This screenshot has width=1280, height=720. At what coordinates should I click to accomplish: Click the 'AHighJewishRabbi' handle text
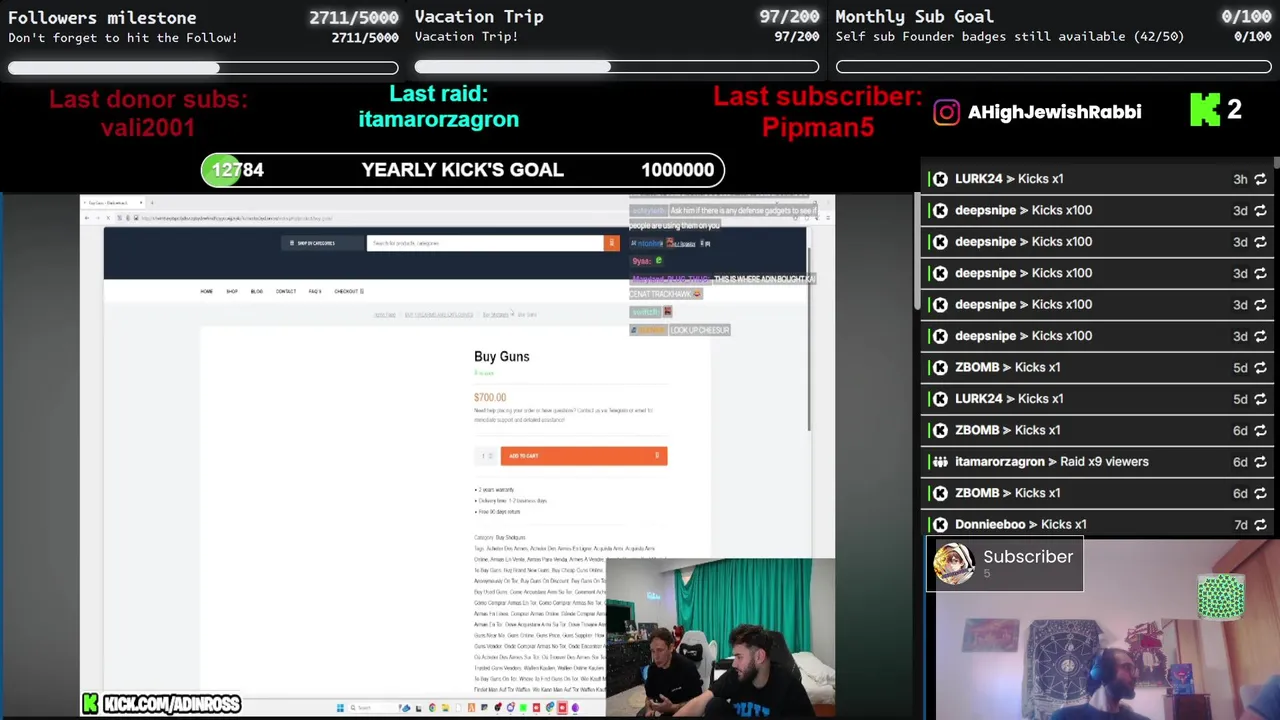click(1055, 112)
